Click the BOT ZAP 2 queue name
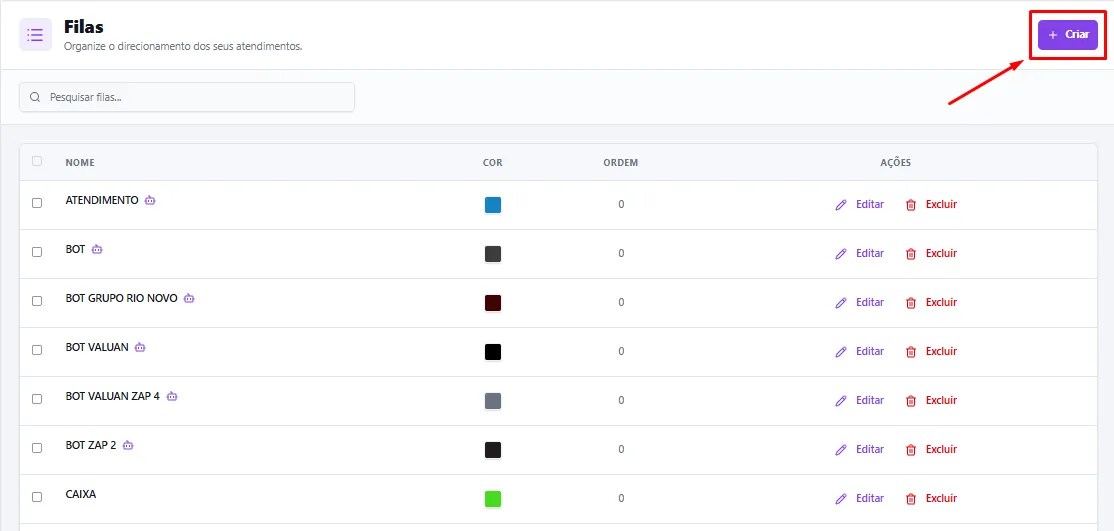 click(x=91, y=446)
